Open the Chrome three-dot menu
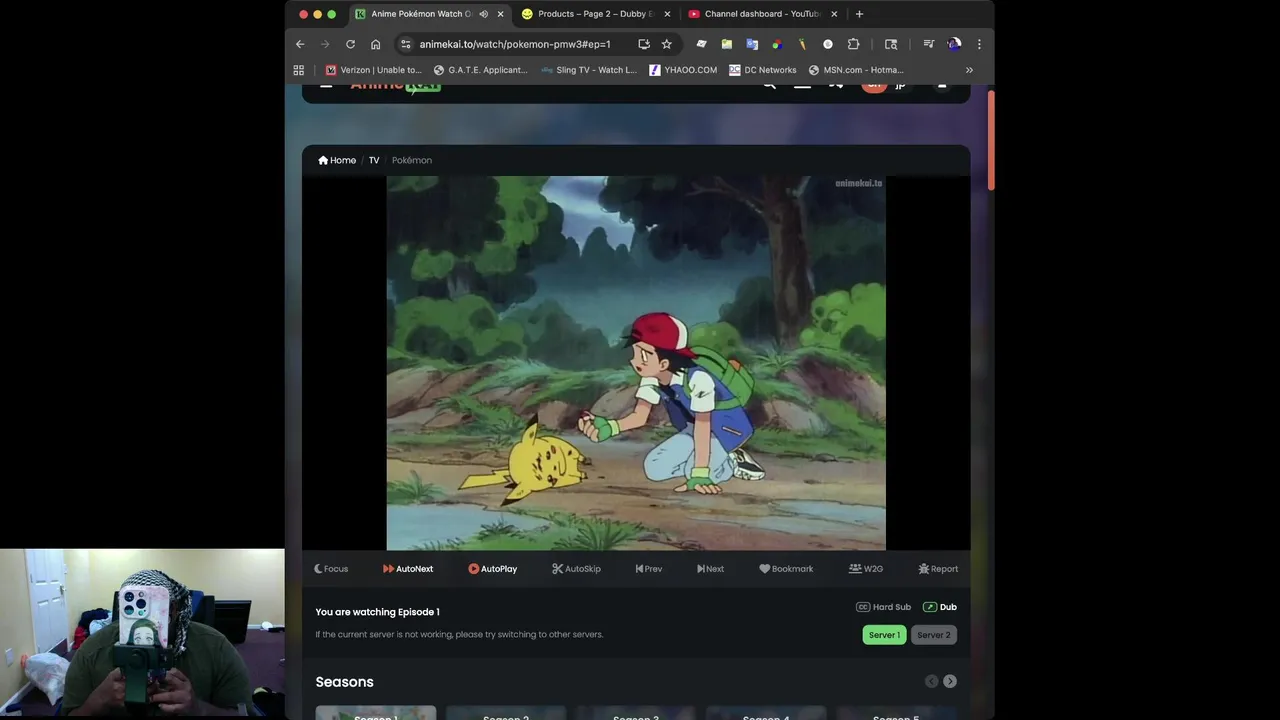 [x=979, y=44]
